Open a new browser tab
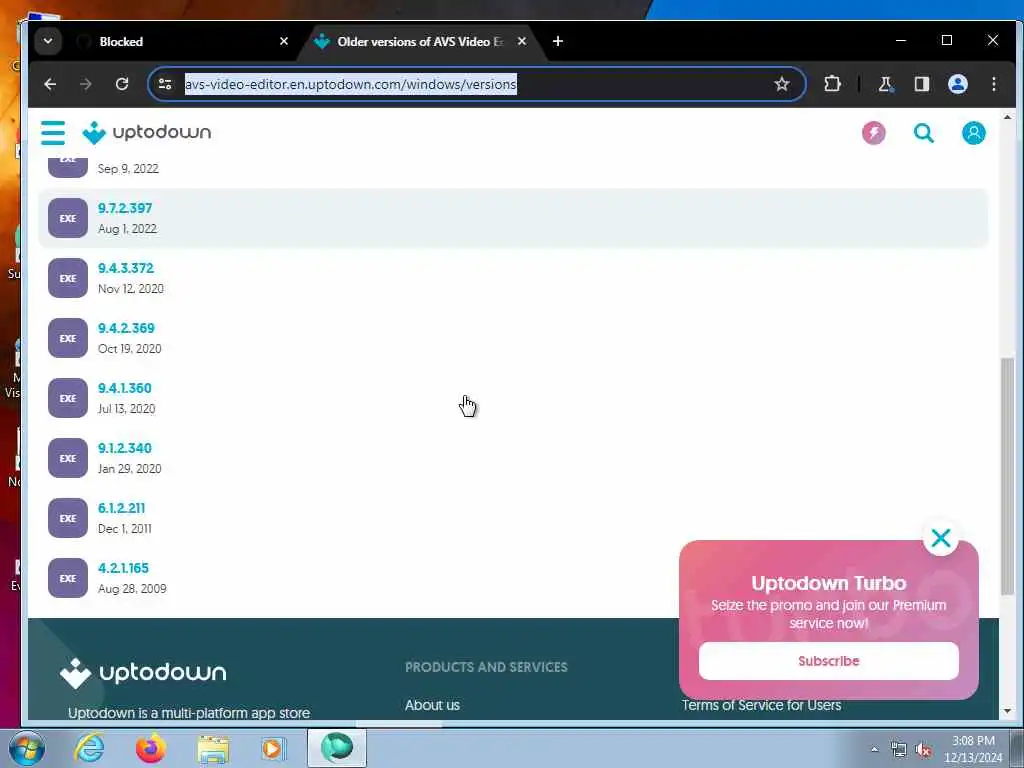This screenshot has height=768, width=1024. [x=558, y=41]
